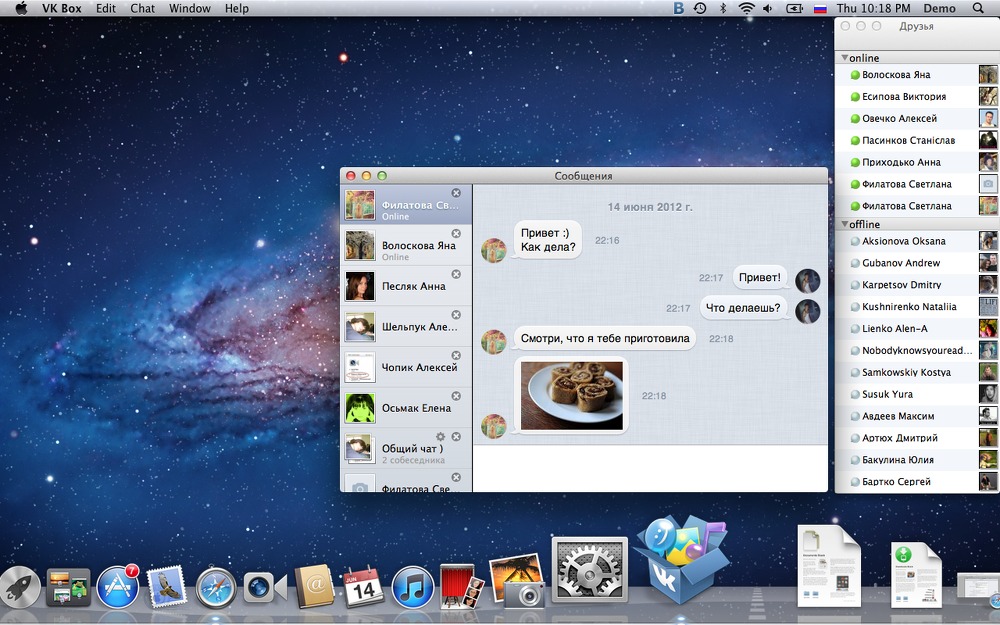The image size is (1000, 625).
Task: Open the VK Box menu
Action: tap(62, 8)
